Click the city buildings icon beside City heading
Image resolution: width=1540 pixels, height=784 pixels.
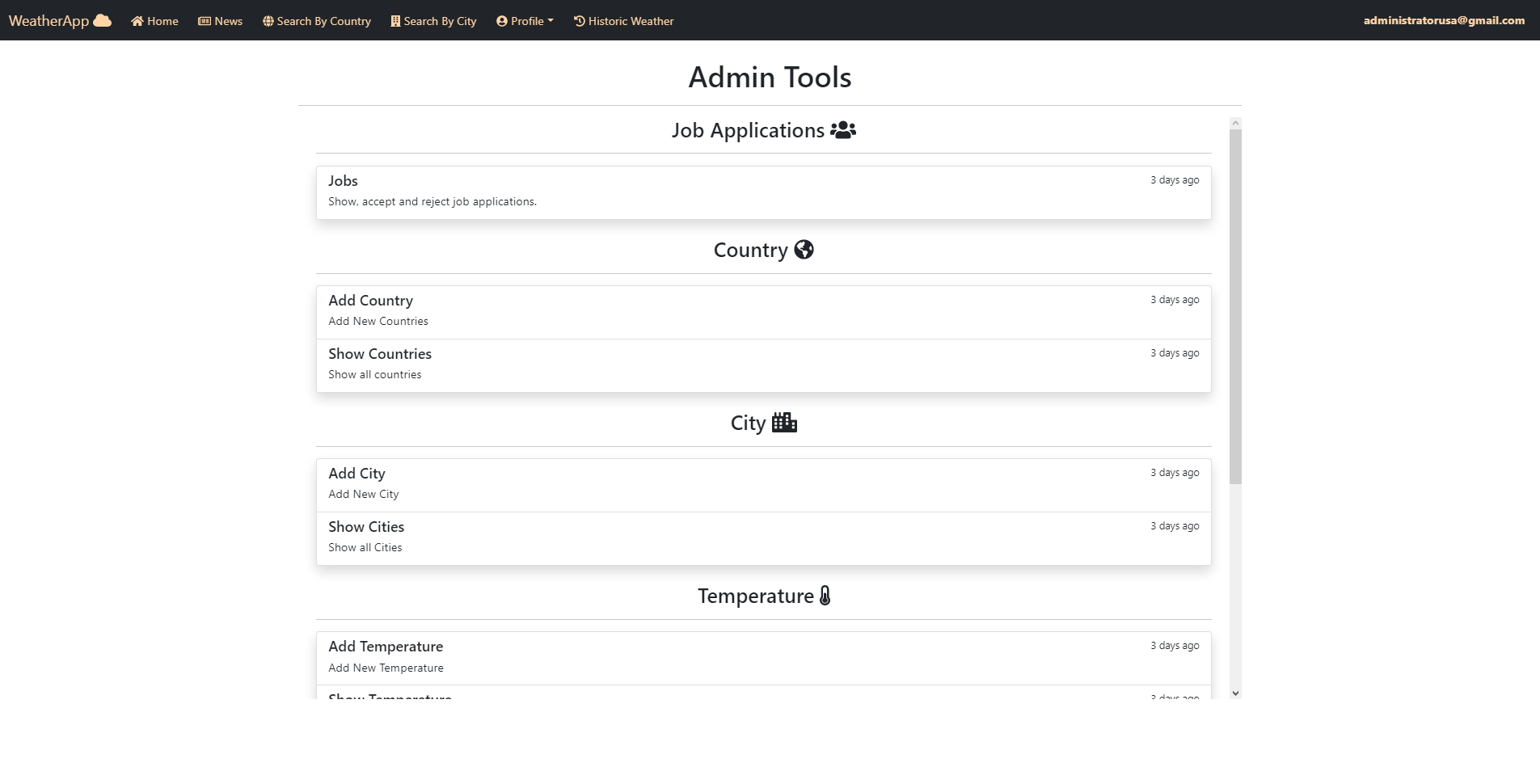click(783, 422)
